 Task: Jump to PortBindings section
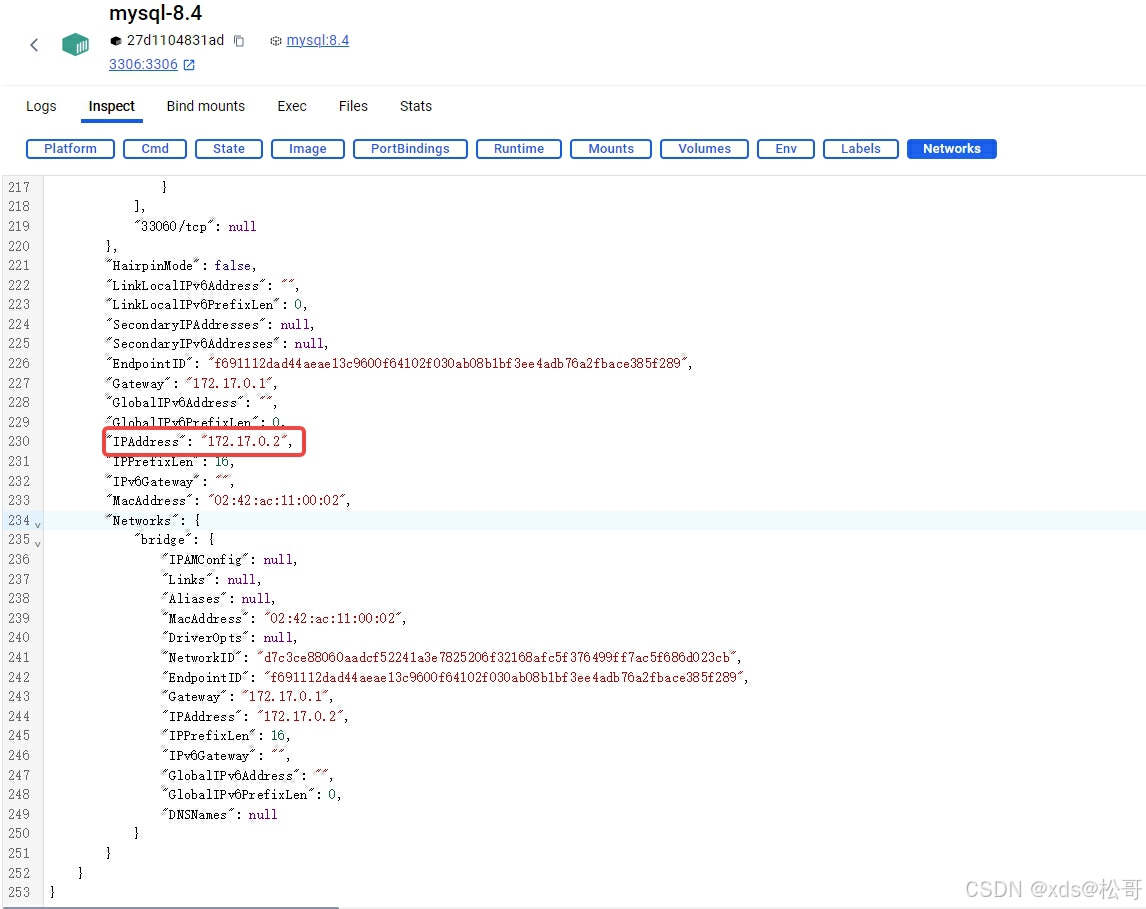click(410, 148)
